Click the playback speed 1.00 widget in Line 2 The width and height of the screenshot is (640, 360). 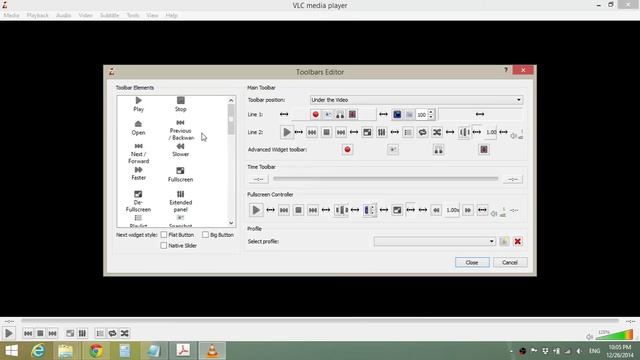tap(491, 132)
